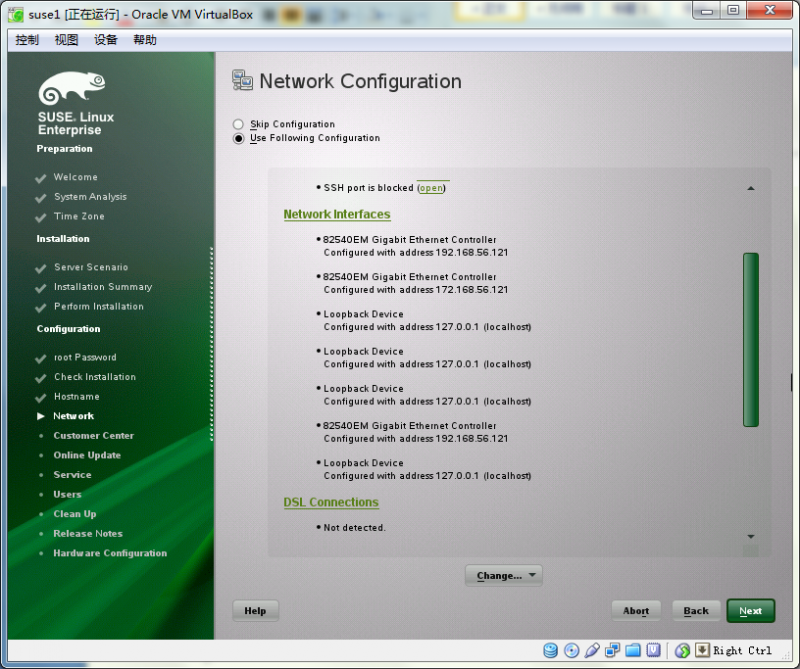Collapse the list via upper scroll arrow
Screen dimensions: 800x669
click(749, 188)
